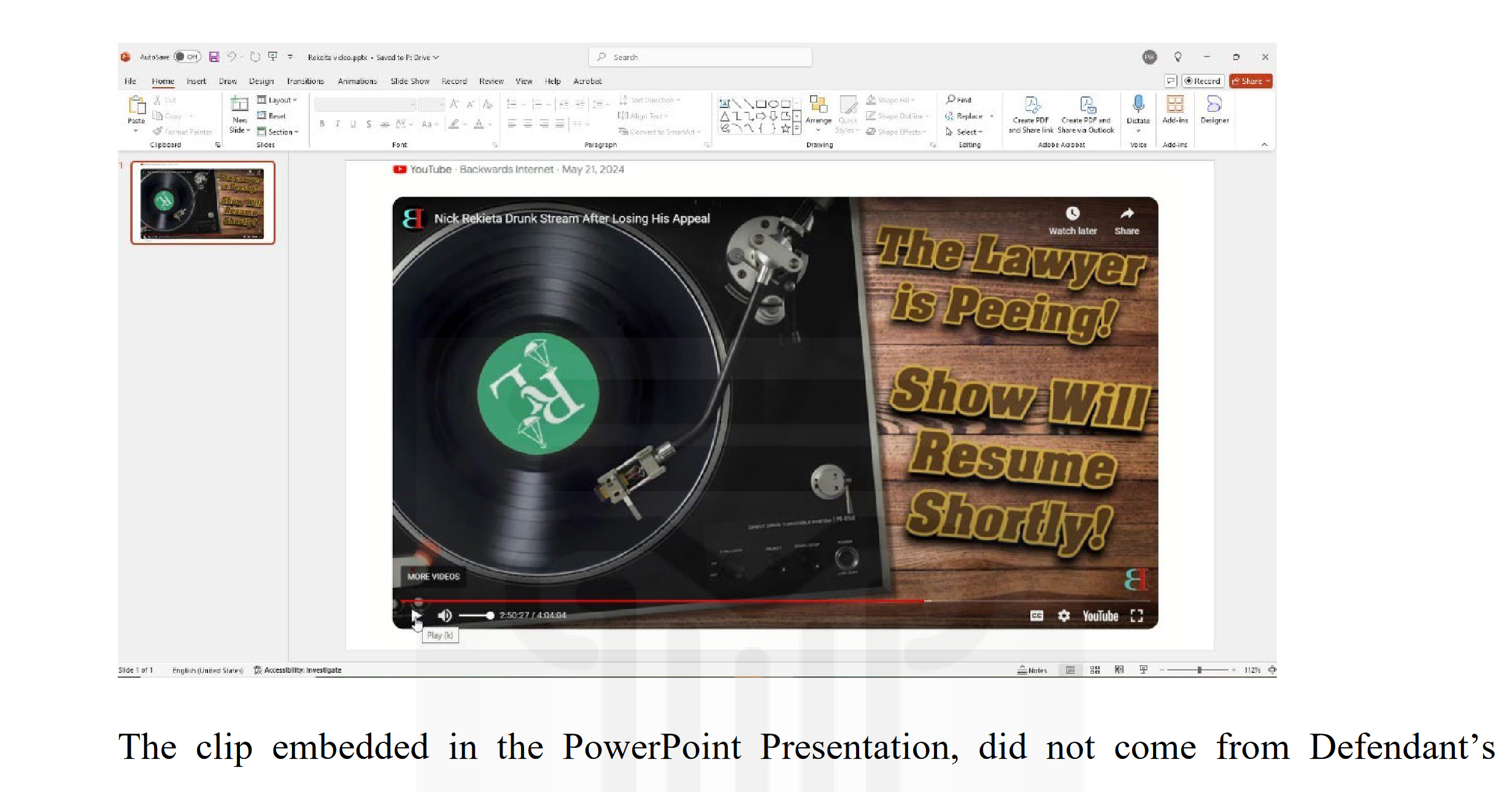The width and height of the screenshot is (1512, 792).
Task: Click the account avatar circle
Action: pos(1149,57)
